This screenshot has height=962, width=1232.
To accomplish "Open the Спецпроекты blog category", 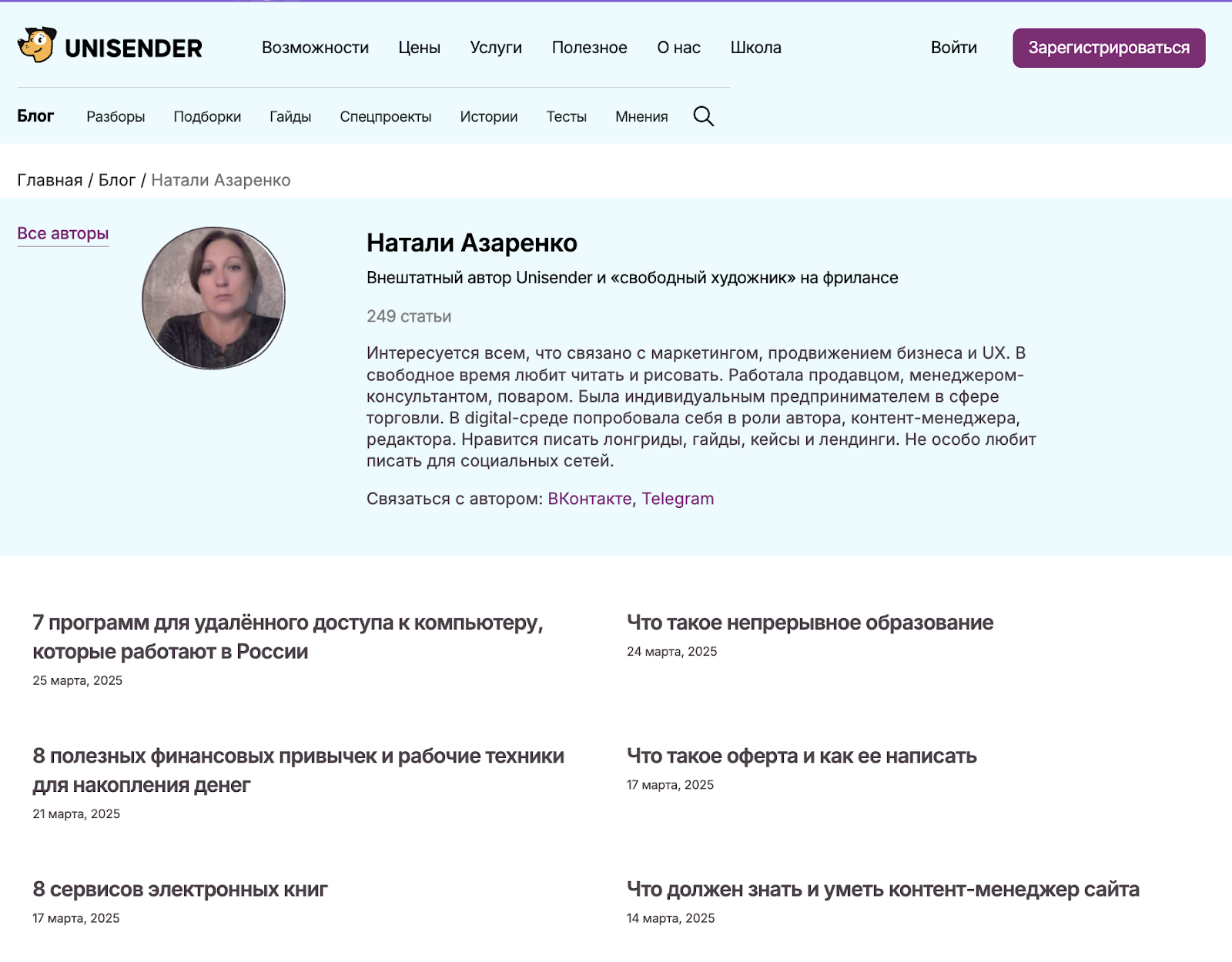I will point(385,117).
